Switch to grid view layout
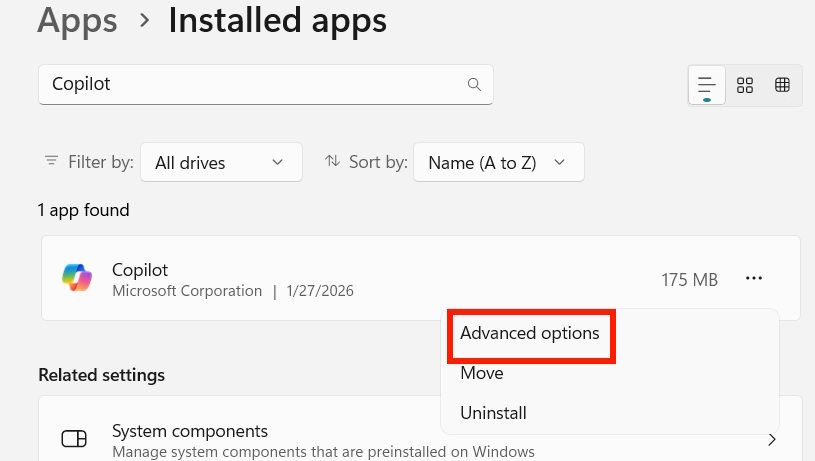This screenshot has height=461, width=815. 745,85
